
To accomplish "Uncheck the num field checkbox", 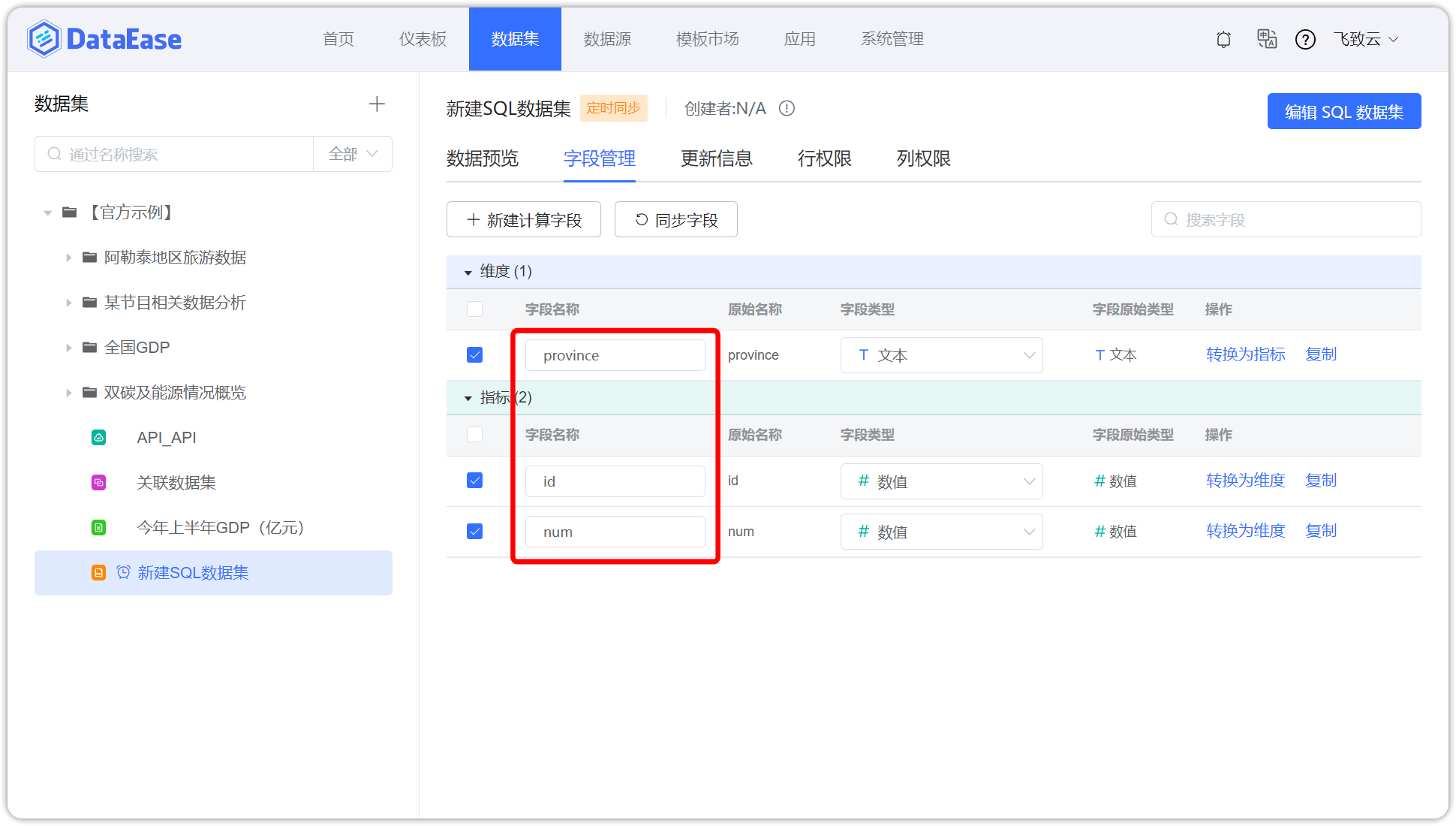I will click(474, 531).
